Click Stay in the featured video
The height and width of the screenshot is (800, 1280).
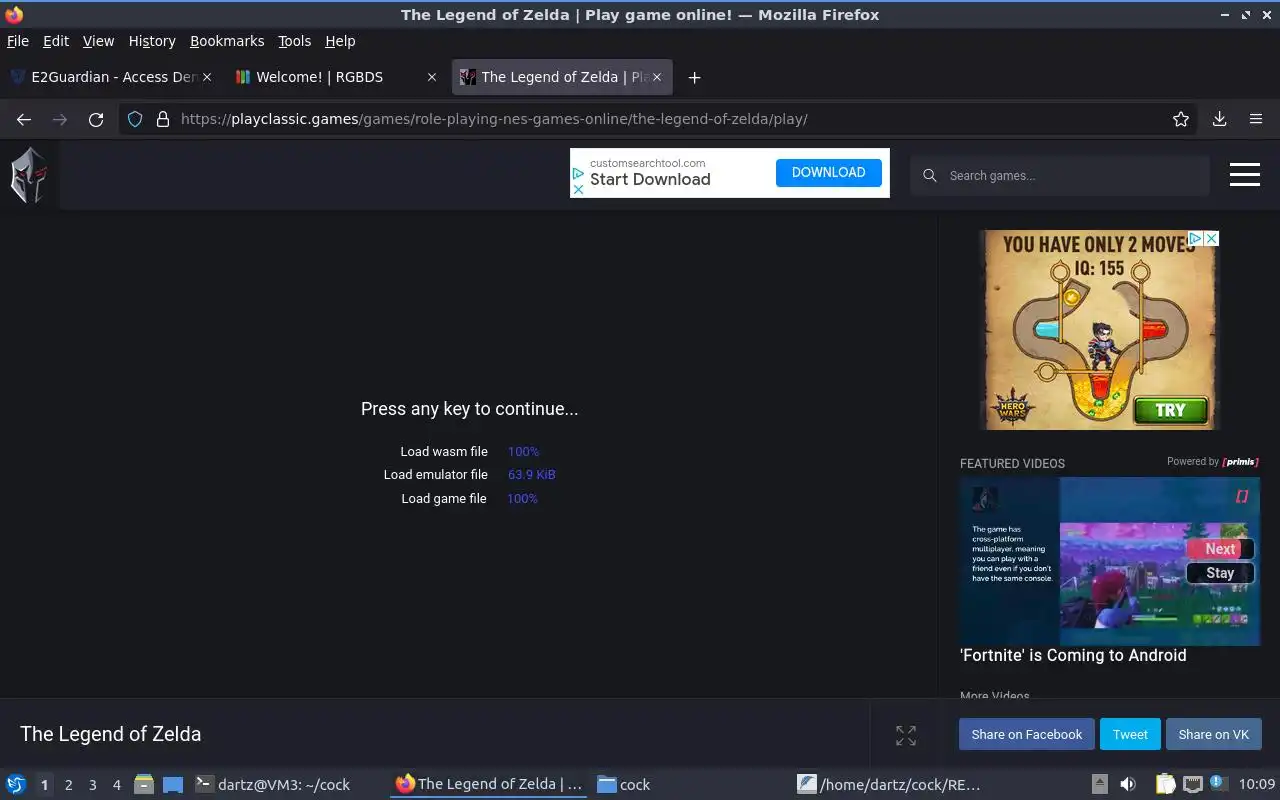1220,573
